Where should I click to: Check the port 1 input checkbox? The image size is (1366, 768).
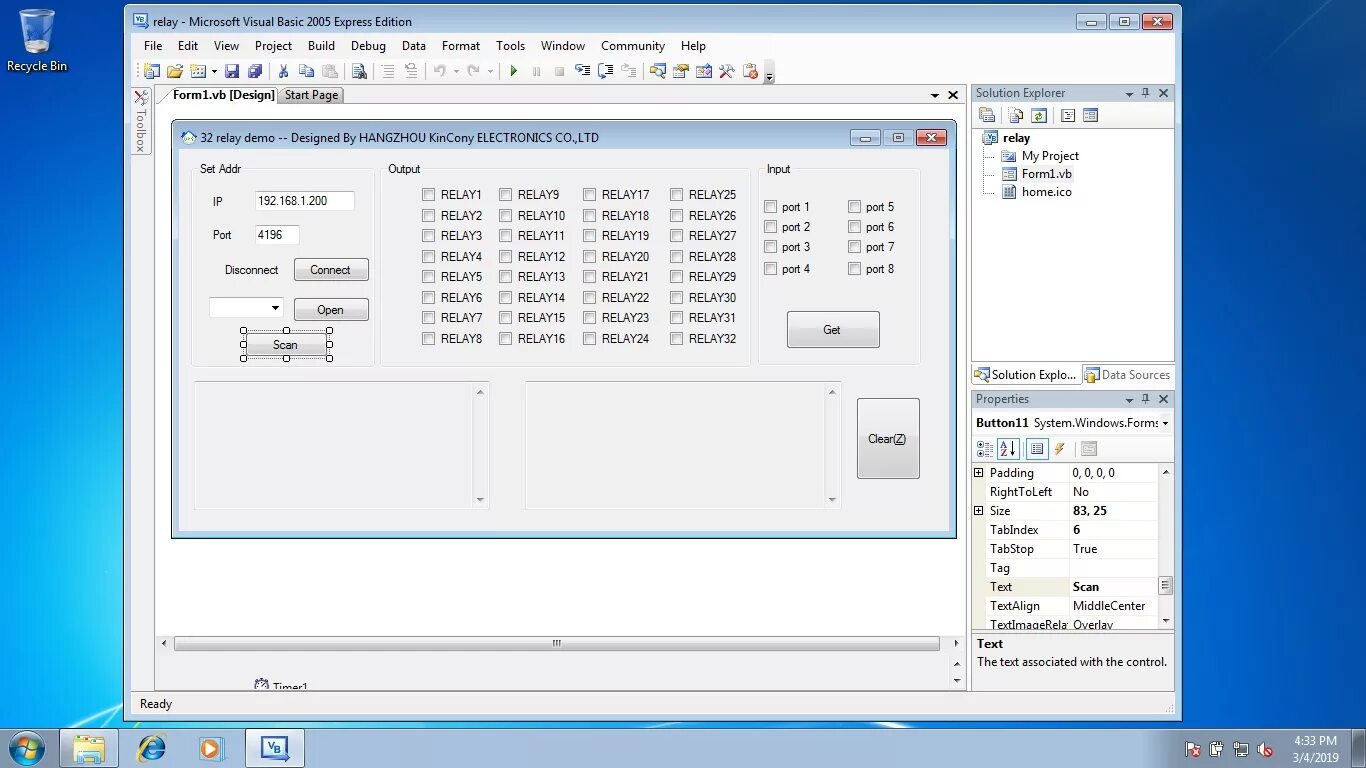point(770,207)
